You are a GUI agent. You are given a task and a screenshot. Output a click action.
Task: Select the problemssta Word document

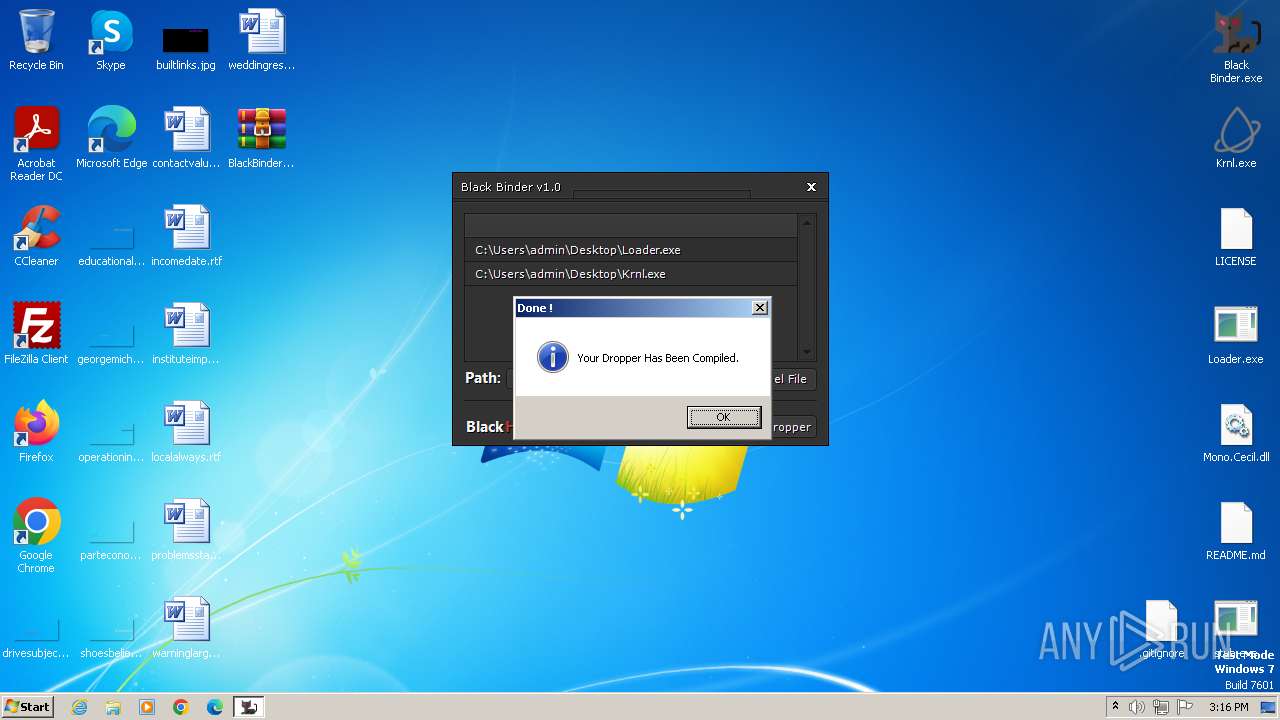186,530
